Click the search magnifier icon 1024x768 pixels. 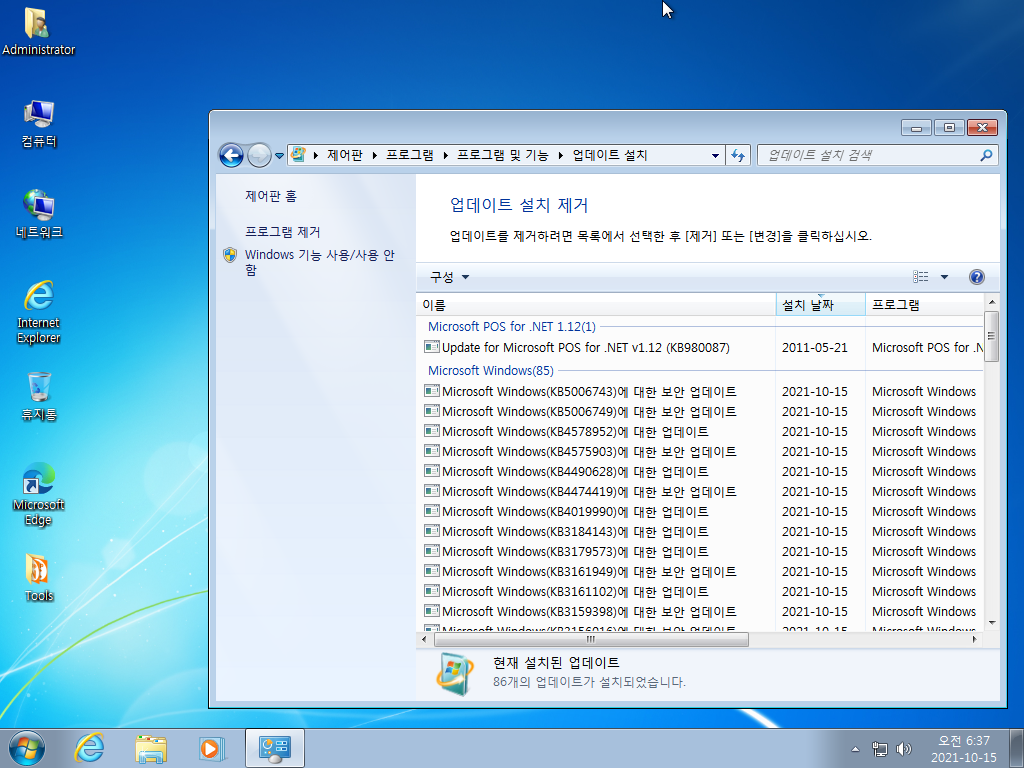pos(986,155)
